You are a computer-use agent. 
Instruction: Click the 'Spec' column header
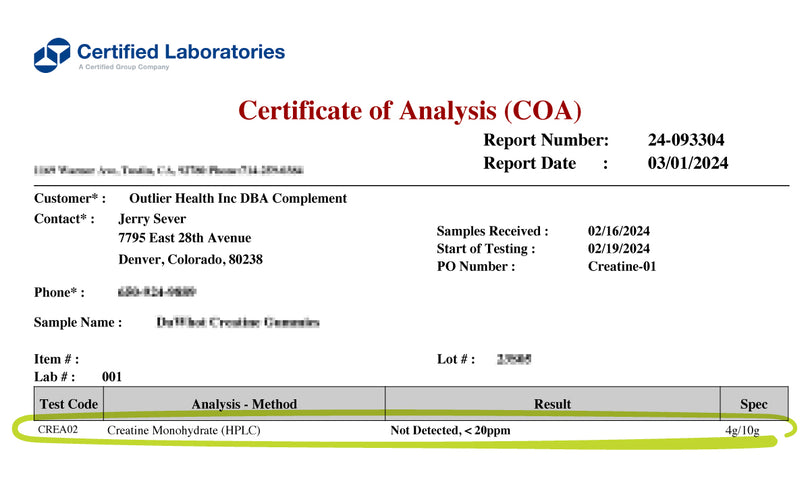click(x=754, y=404)
